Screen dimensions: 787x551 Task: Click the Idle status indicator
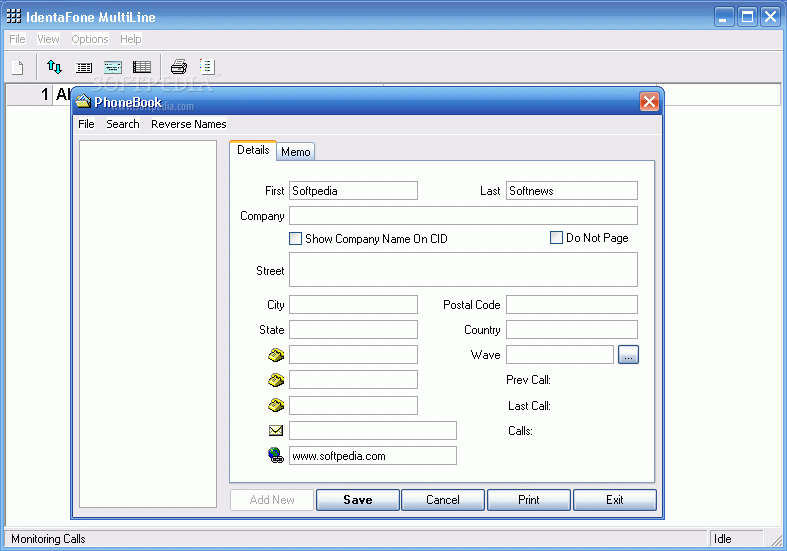tap(722, 539)
